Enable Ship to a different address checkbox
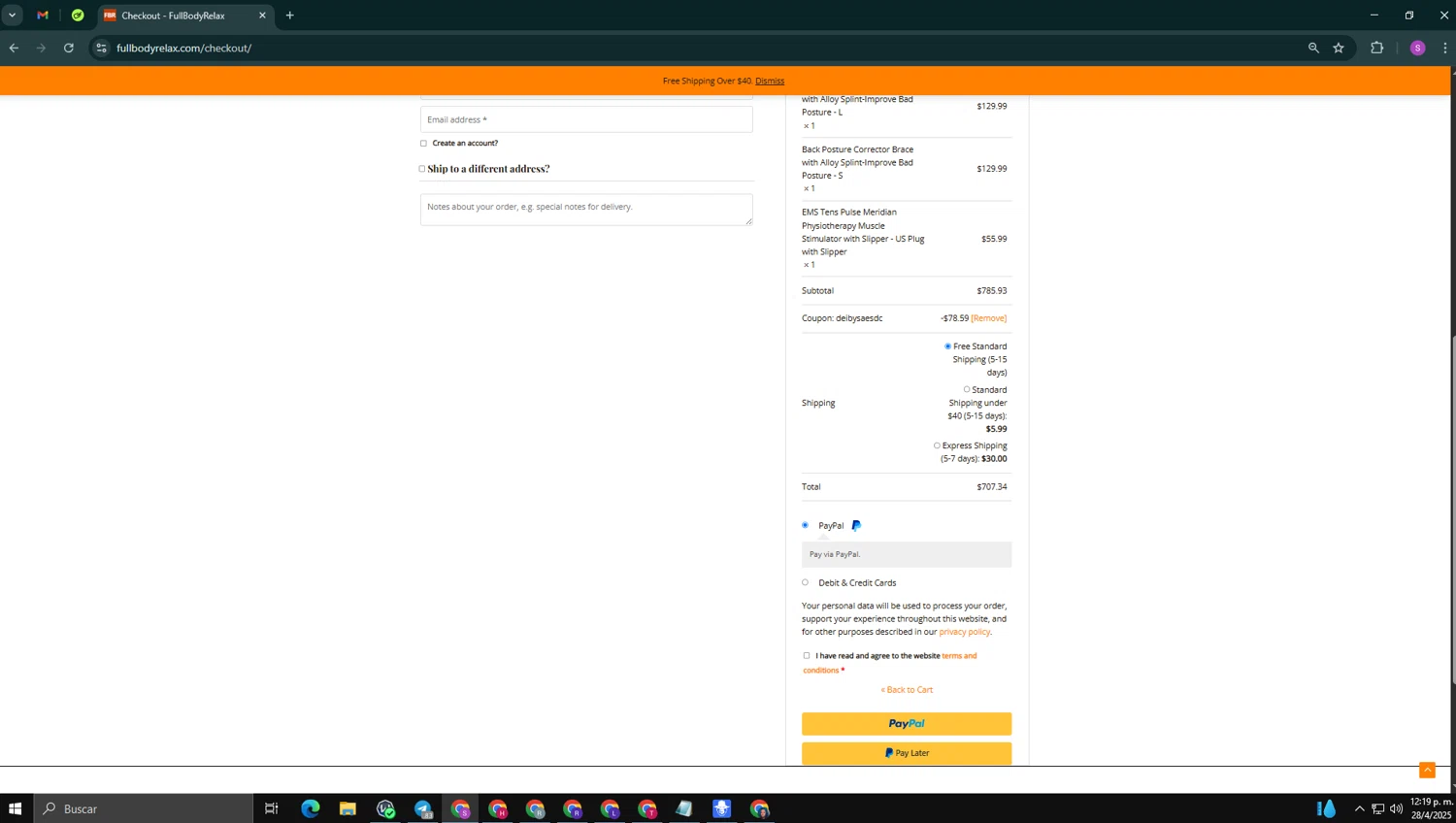The height and width of the screenshot is (823, 1456). 422,169
